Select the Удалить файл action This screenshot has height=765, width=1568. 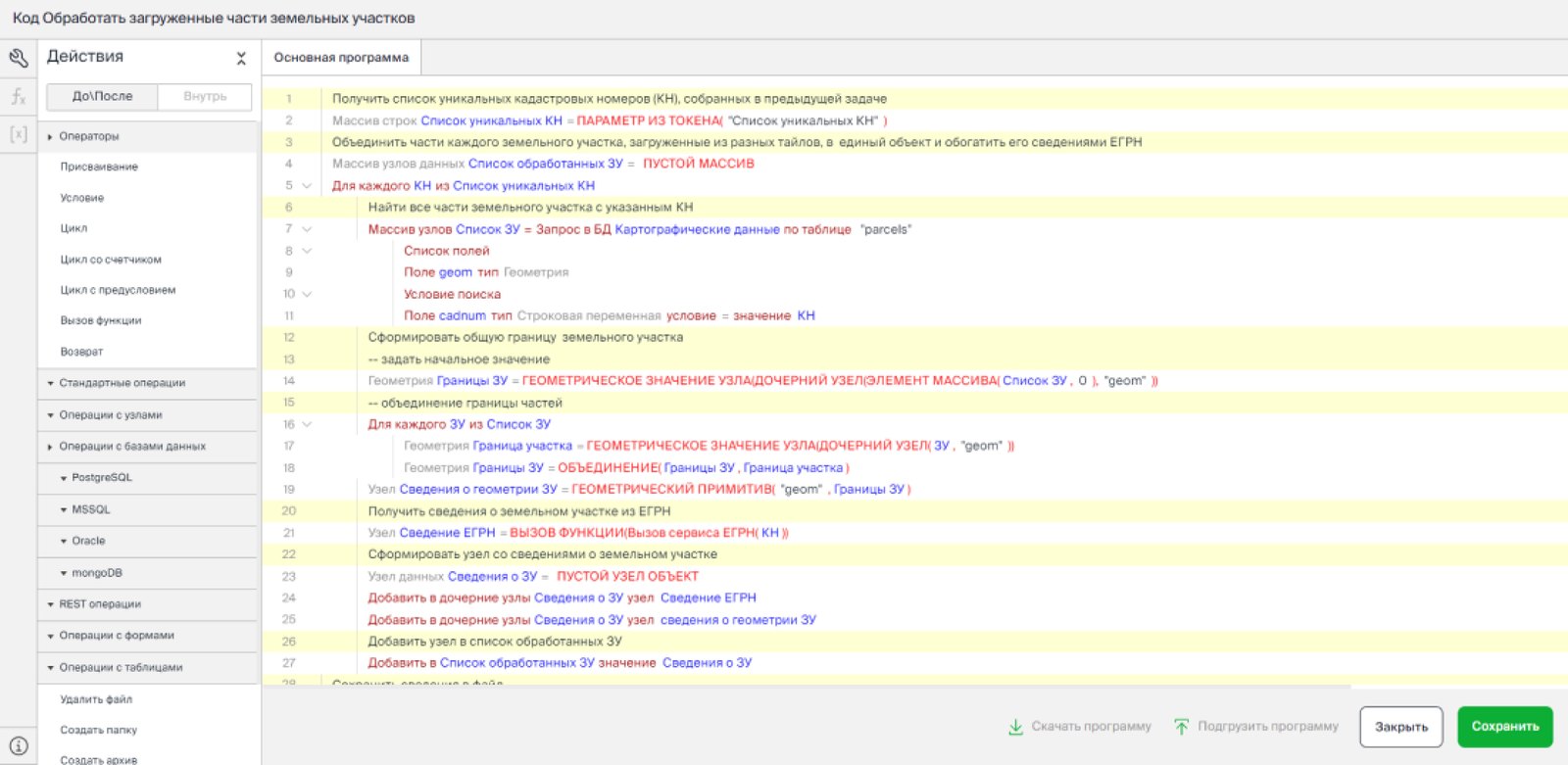click(96, 699)
